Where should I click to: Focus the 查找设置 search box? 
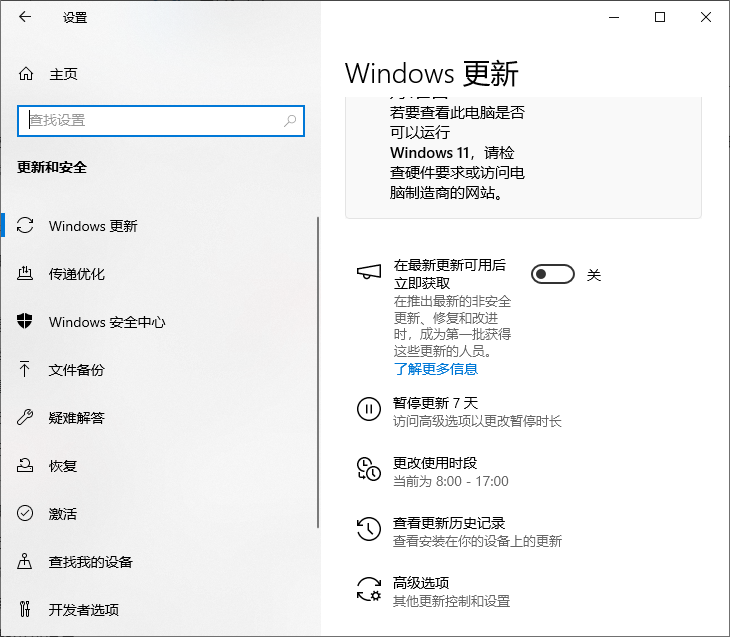coord(161,121)
